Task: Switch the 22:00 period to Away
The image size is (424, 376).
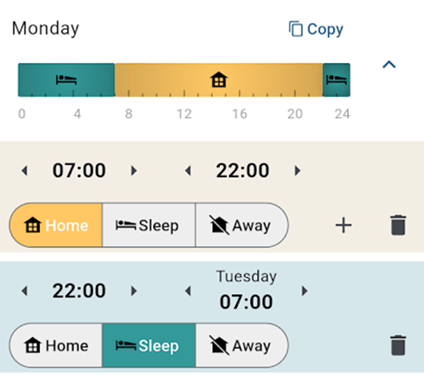Action: pos(242,345)
